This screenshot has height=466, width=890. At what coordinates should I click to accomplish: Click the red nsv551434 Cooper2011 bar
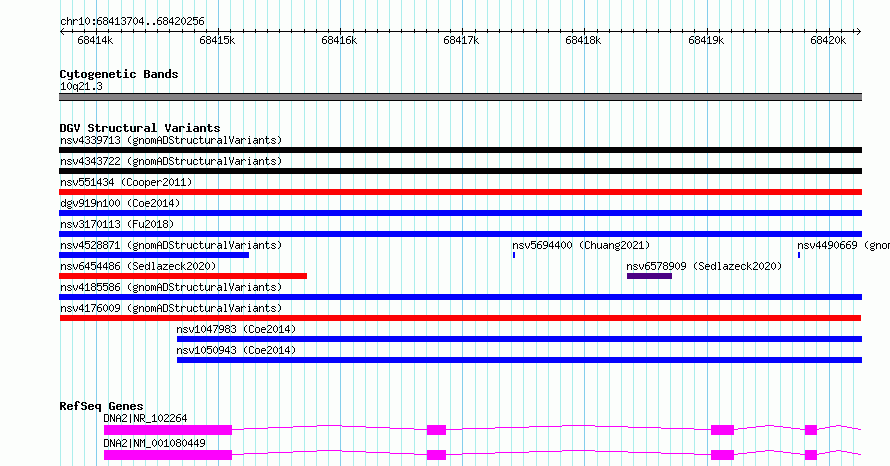pos(460,192)
